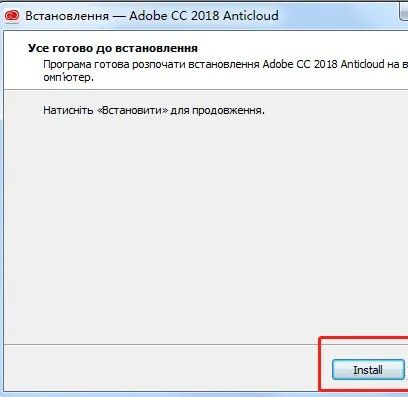Click the Adobe Creative Cloud title bar icon

pyautogui.click(x=13, y=16)
